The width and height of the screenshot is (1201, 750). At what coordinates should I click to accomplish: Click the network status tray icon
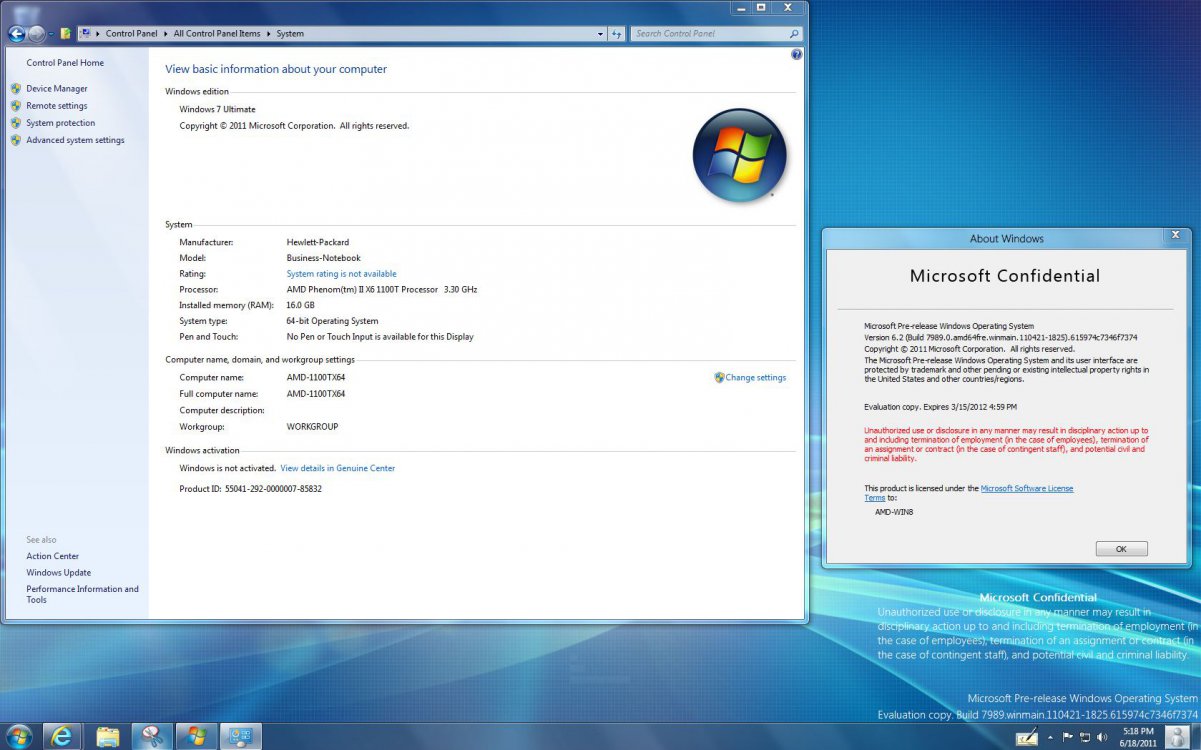click(1084, 738)
